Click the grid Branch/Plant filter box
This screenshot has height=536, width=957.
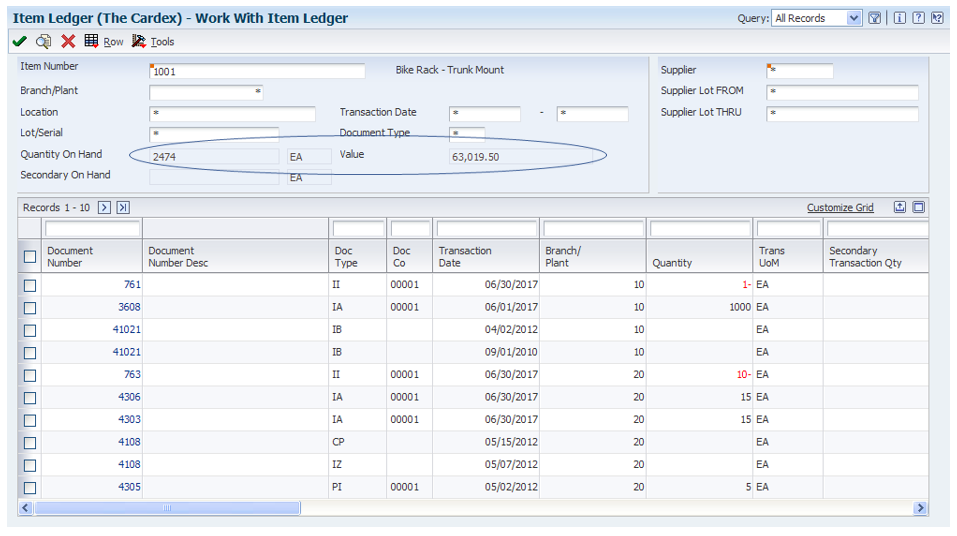coord(593,229)
